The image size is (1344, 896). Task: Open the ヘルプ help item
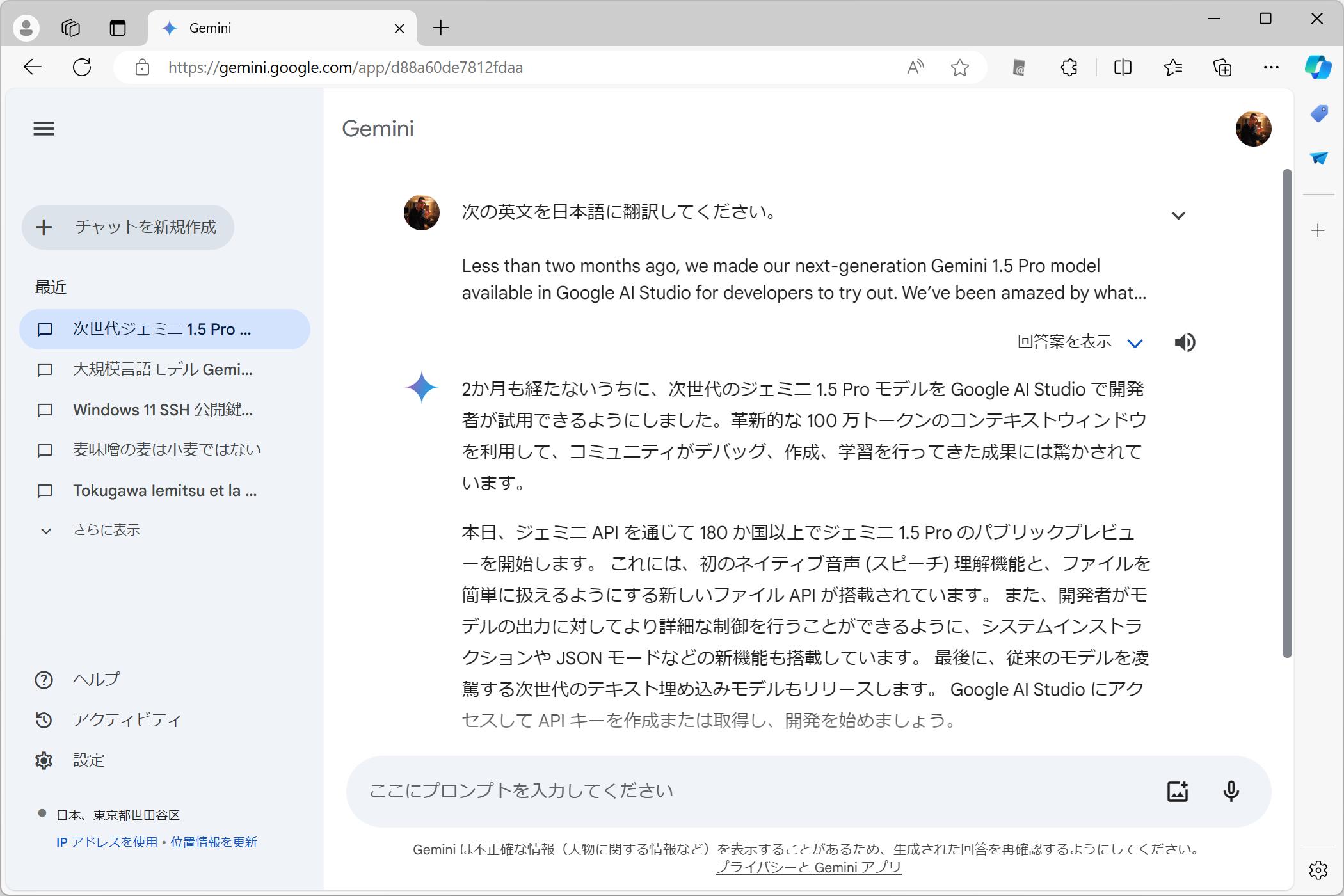(77, 680)
